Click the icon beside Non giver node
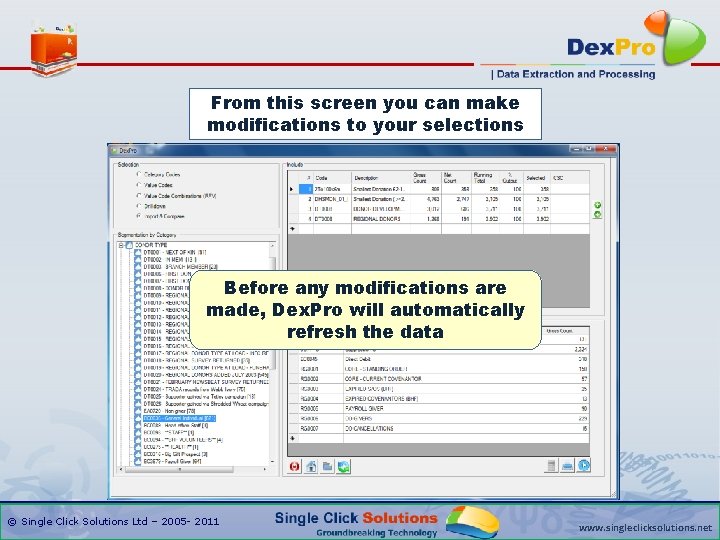Viewport: 720px width, 540px height. [138, 411]
